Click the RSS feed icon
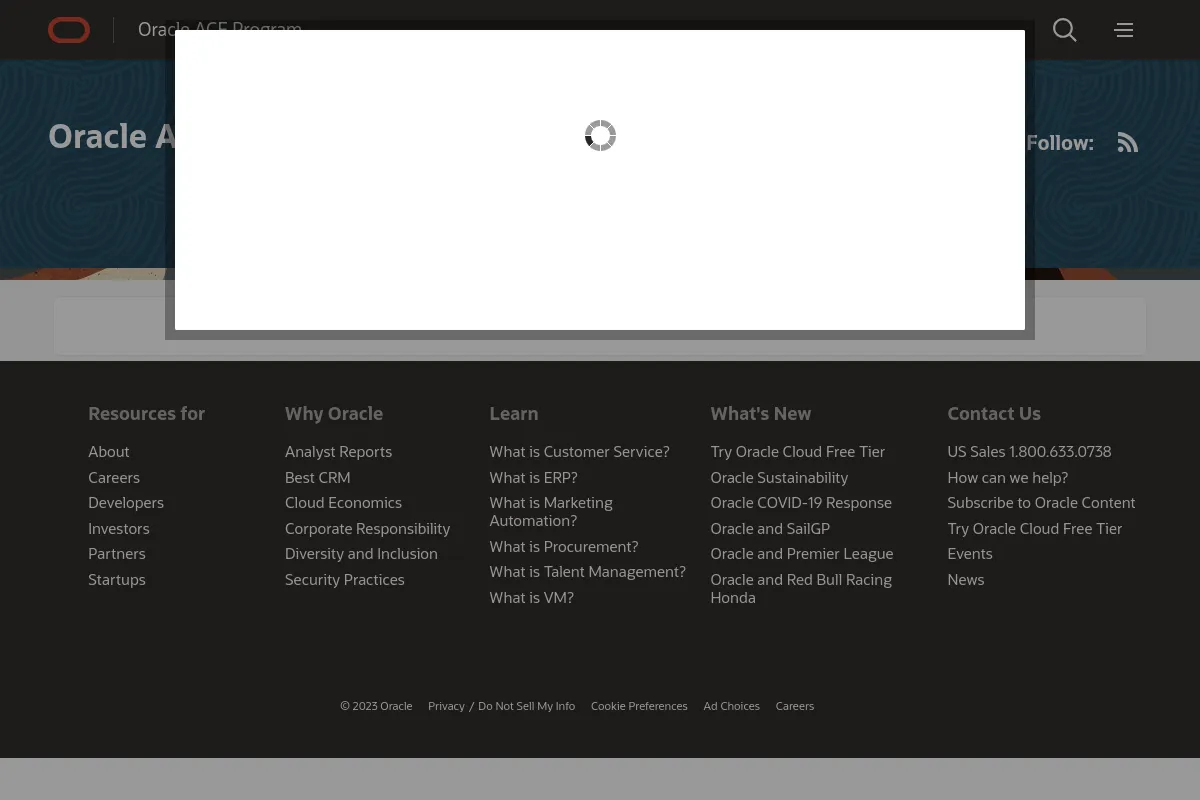 click(x=1128, y=143)
